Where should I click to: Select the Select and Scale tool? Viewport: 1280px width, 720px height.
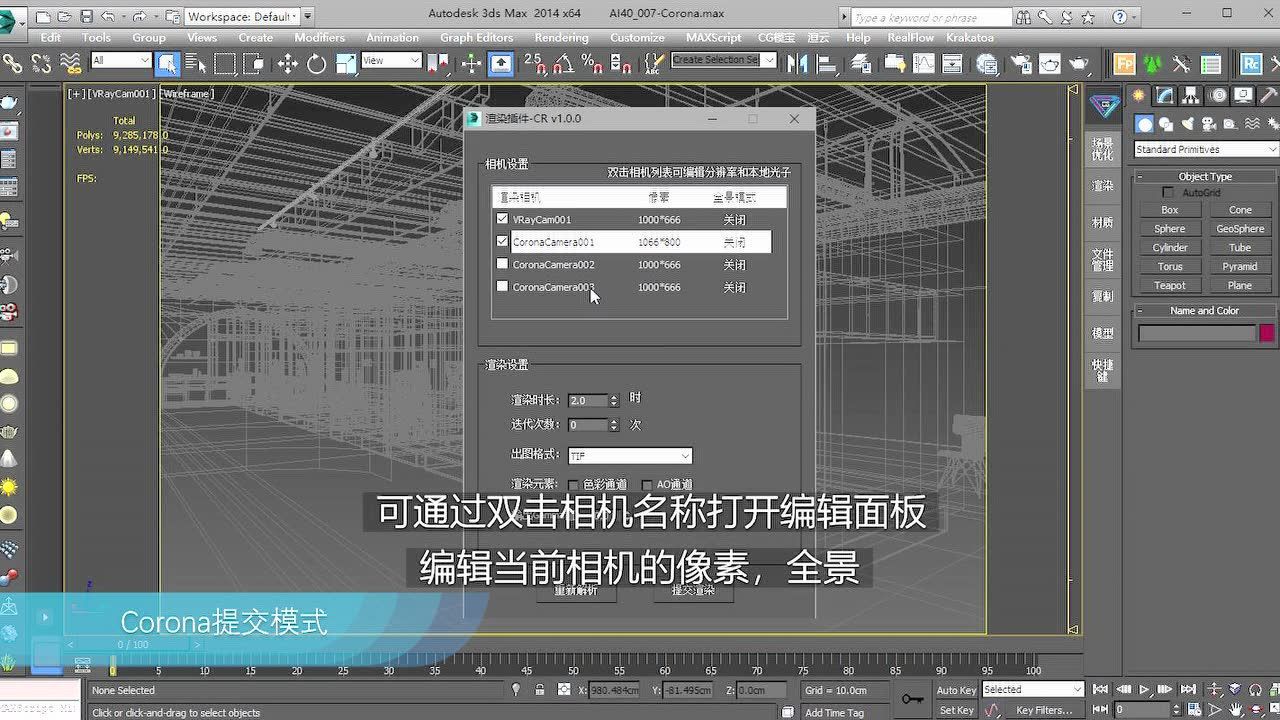tap(346, 64)
